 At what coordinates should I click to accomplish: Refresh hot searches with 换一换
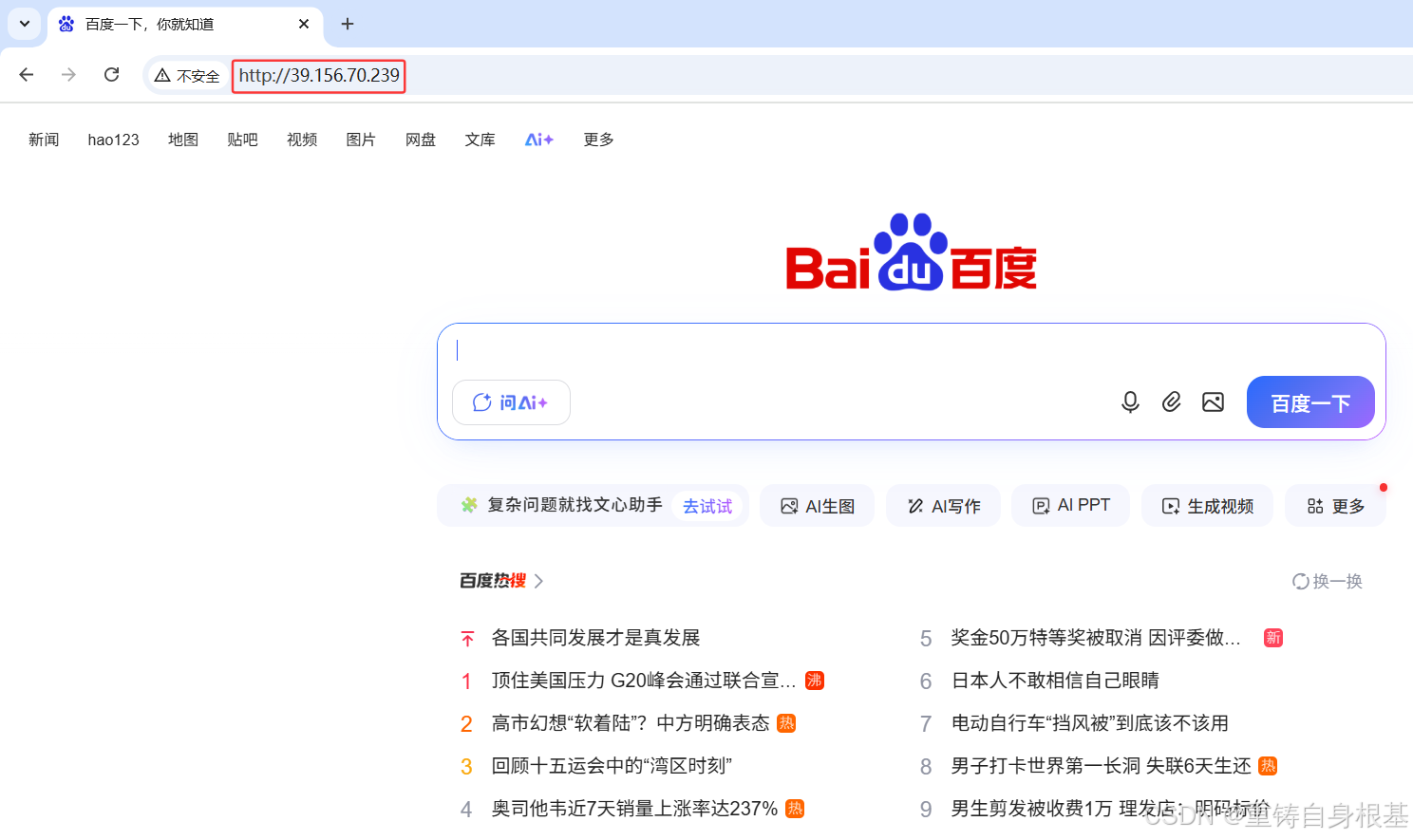(x=1327, y=581)
